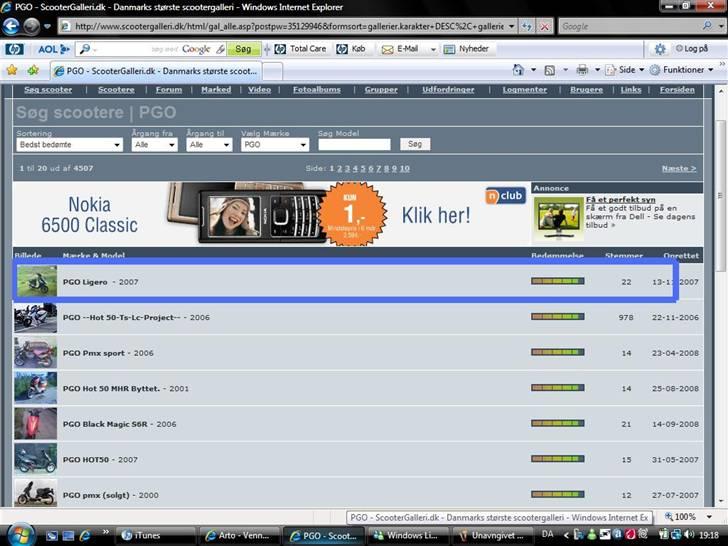Screen dimensions: 728x546
Task: Click the rating bar of PGO Ligero
Action: 557,282
